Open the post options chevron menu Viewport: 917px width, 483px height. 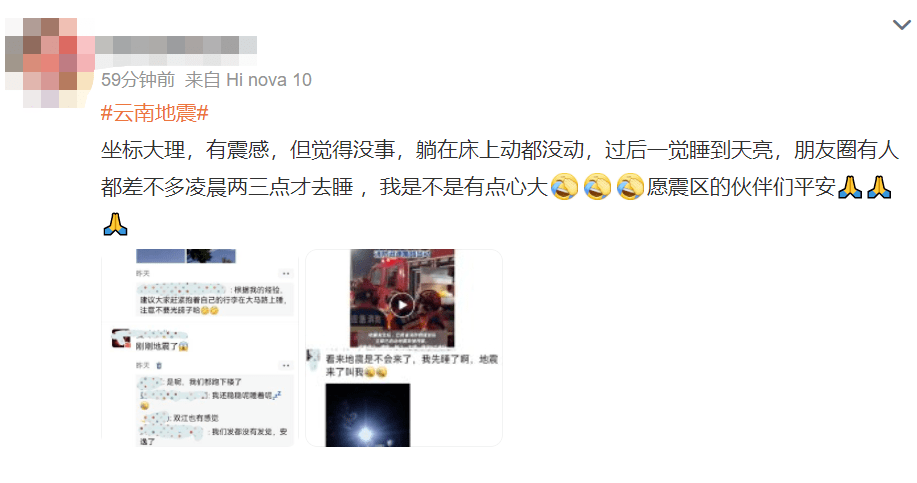coord(901,25)
